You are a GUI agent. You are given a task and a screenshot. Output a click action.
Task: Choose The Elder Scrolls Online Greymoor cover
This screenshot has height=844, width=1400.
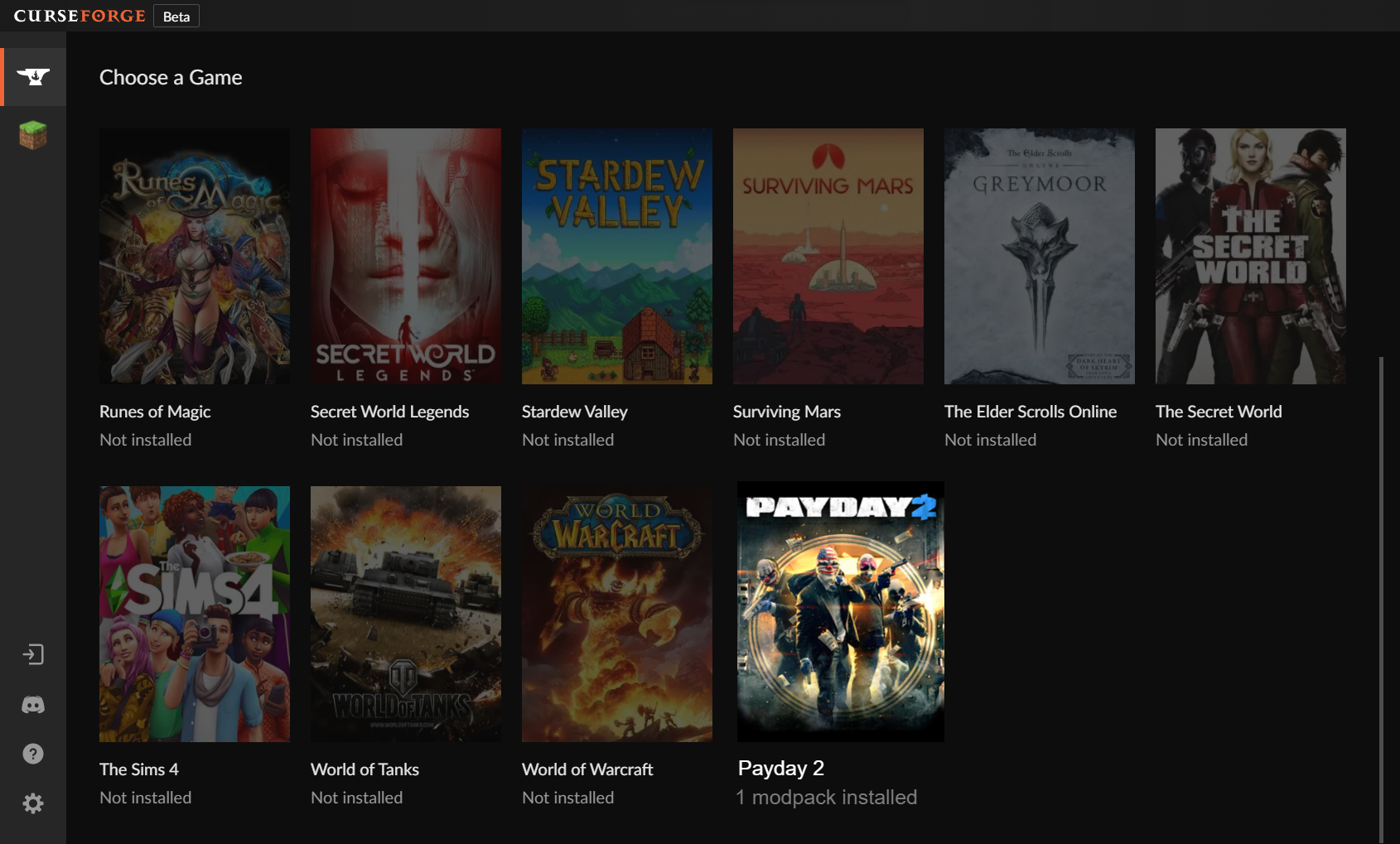(x=1040, y=256)
